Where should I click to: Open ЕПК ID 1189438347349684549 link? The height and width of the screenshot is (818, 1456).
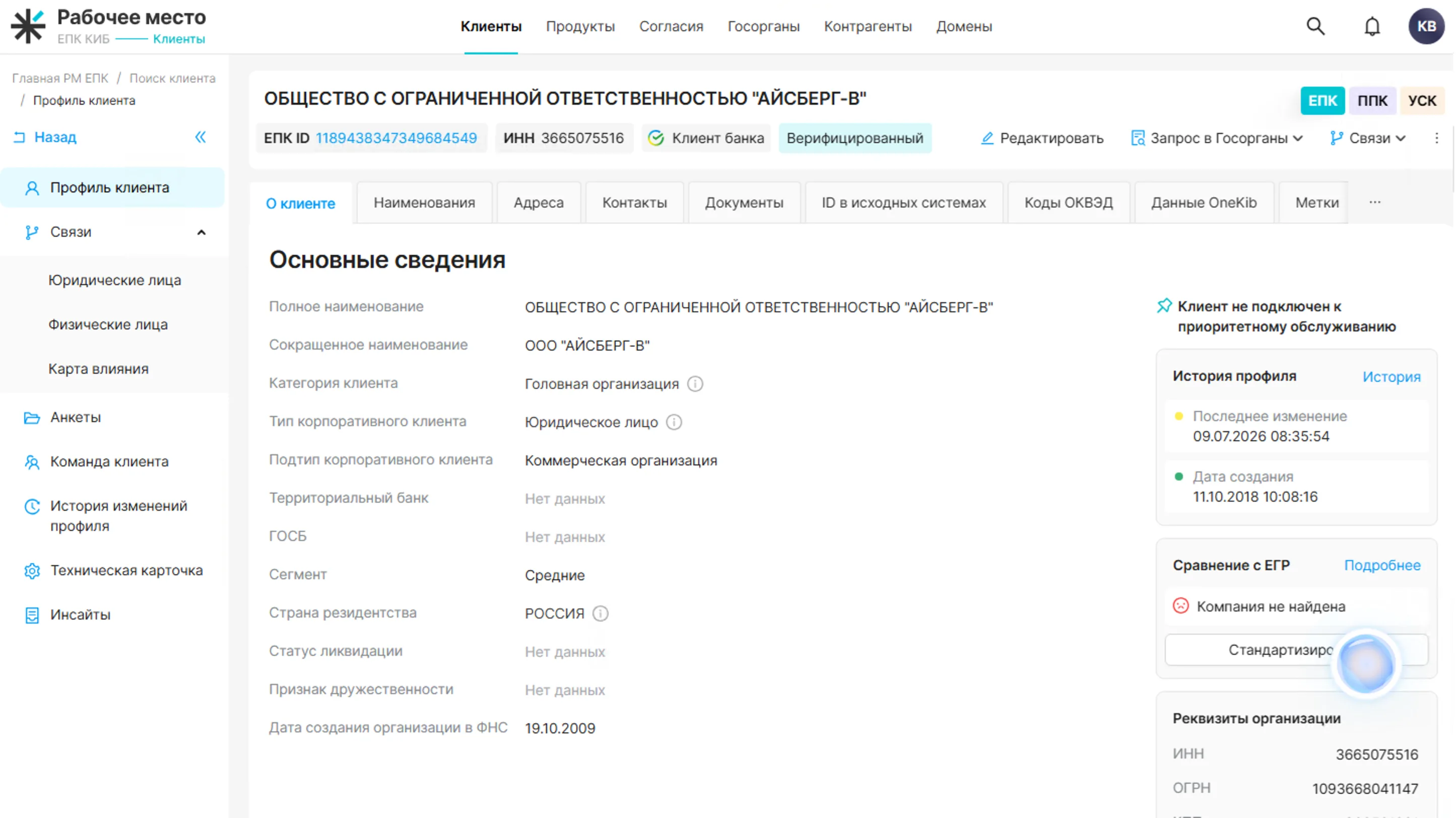coord(396,139)
